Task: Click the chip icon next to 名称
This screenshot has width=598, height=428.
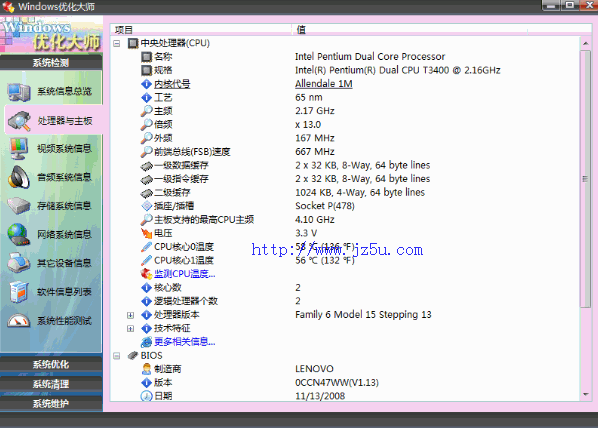Action: tap(146, 57)
